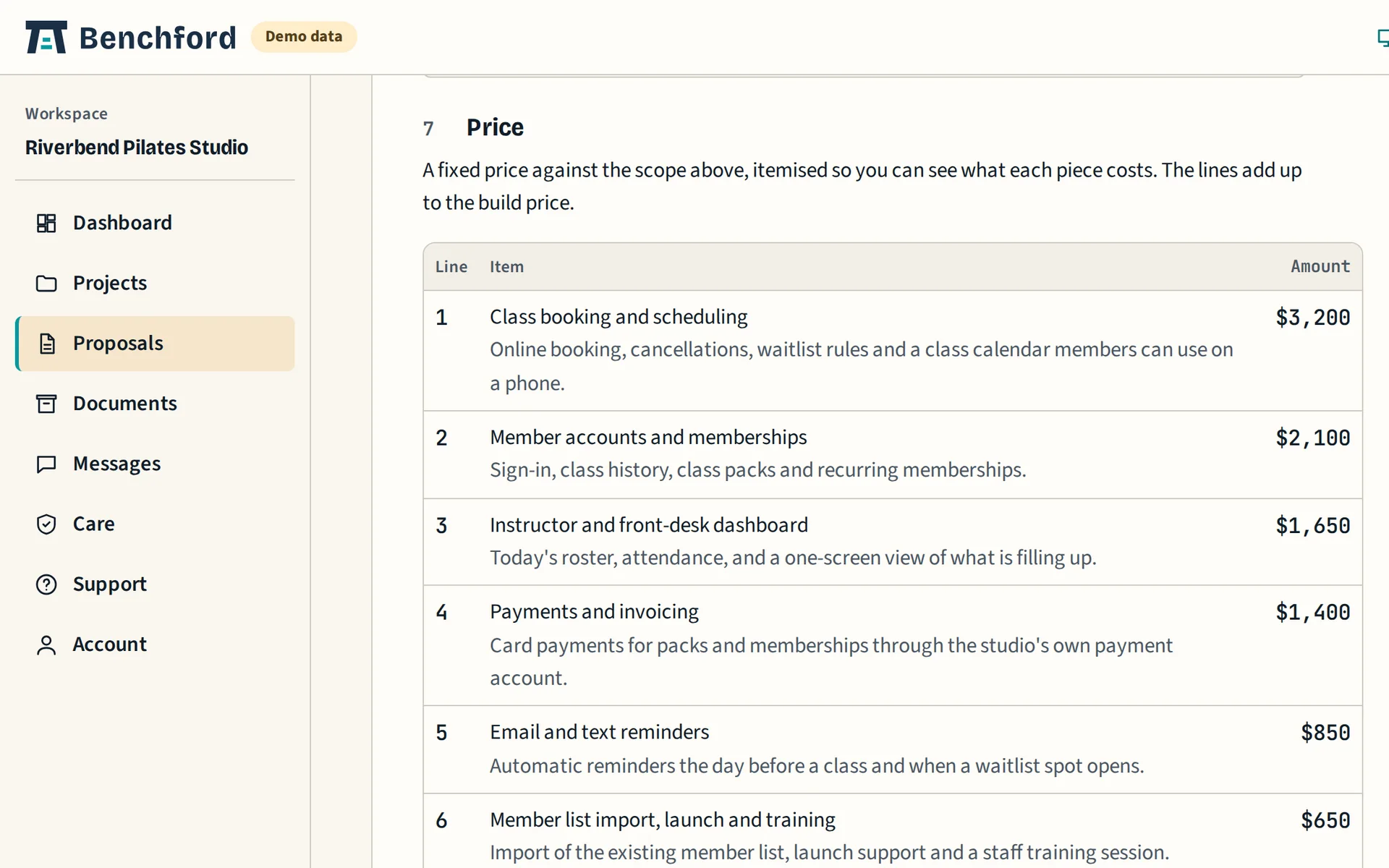Click the Amount column header
Screen dimensions: 1389x868
[x=1320, y=267]
